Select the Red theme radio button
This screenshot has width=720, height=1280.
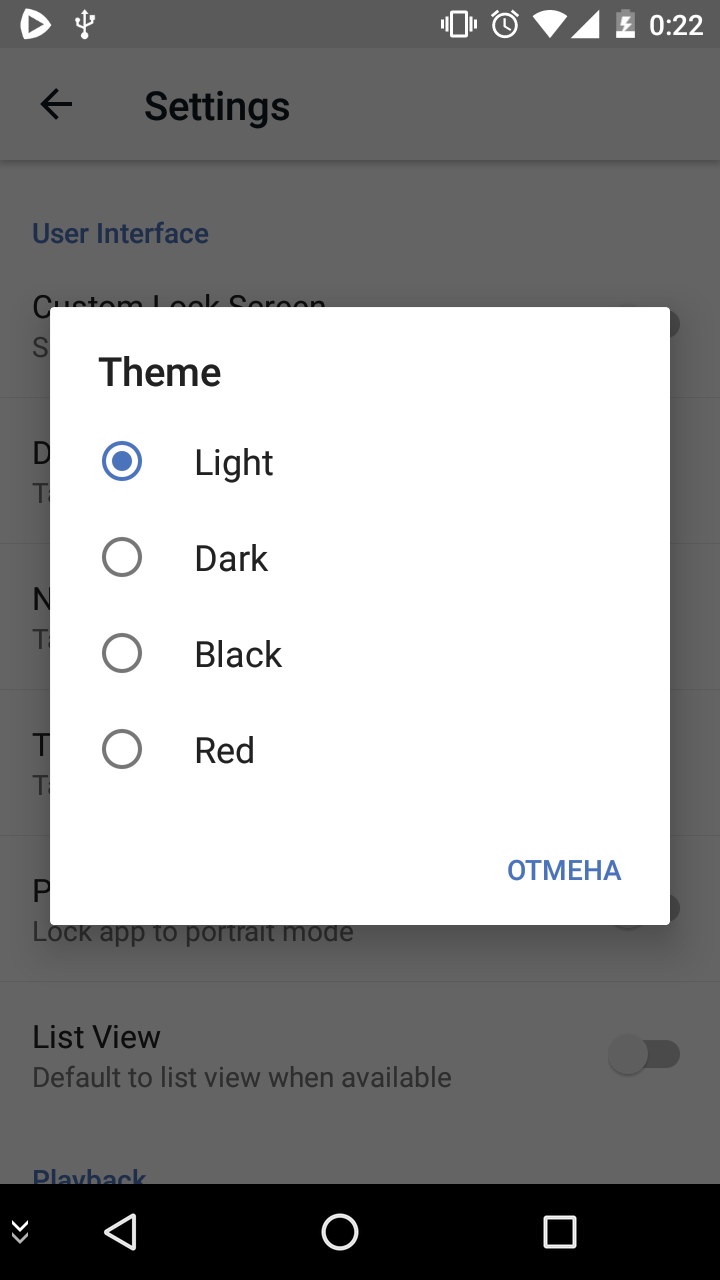[x=122, y=749]
